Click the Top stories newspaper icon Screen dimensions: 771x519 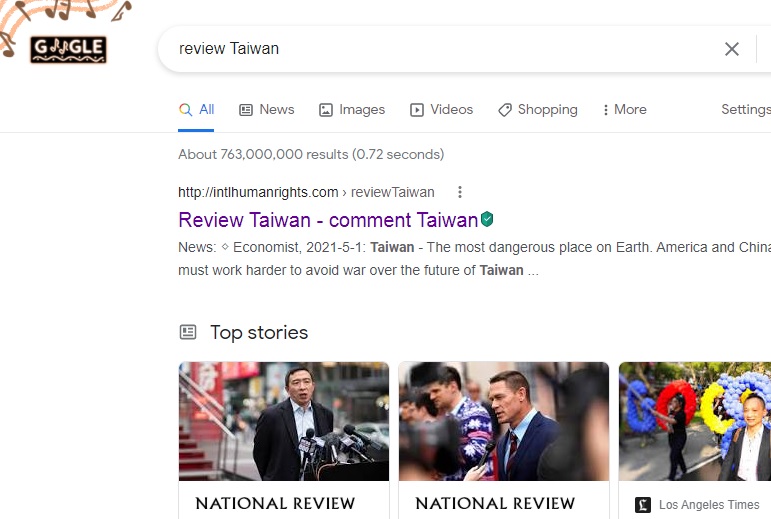click(x=187, y=332)
